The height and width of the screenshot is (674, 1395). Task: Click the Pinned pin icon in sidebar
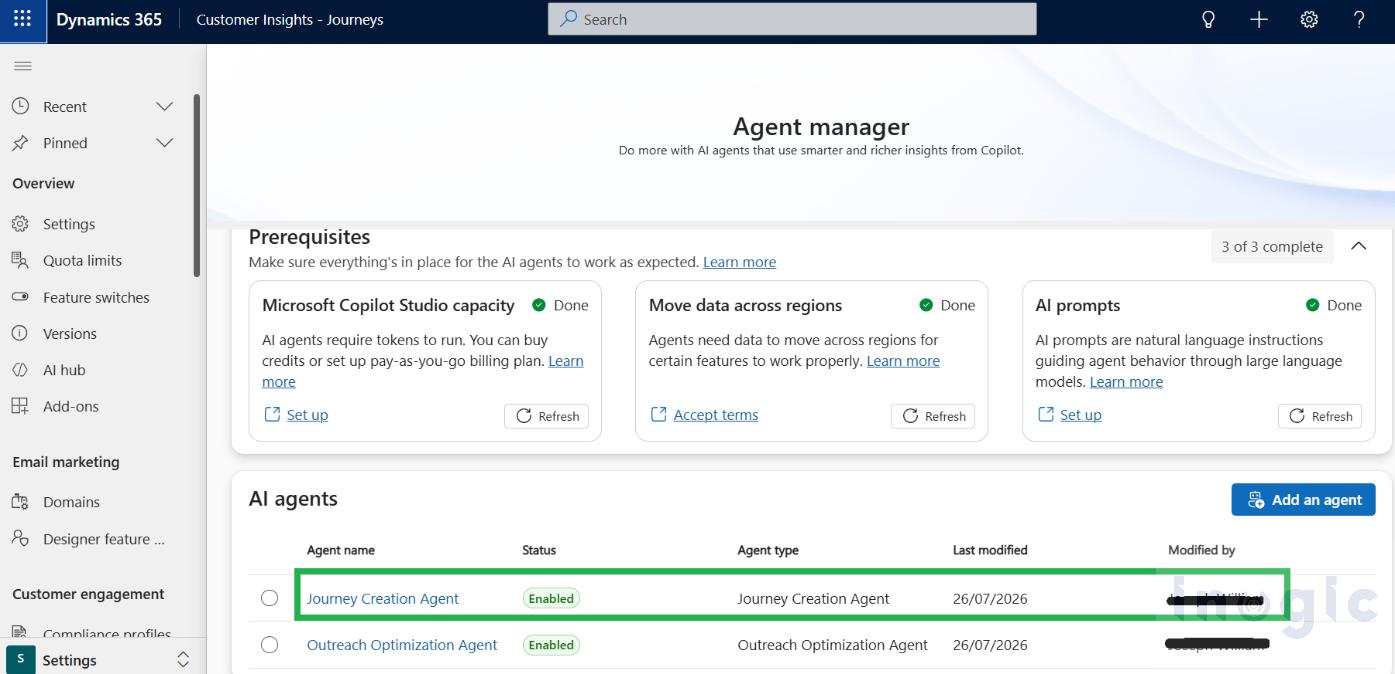20,143
